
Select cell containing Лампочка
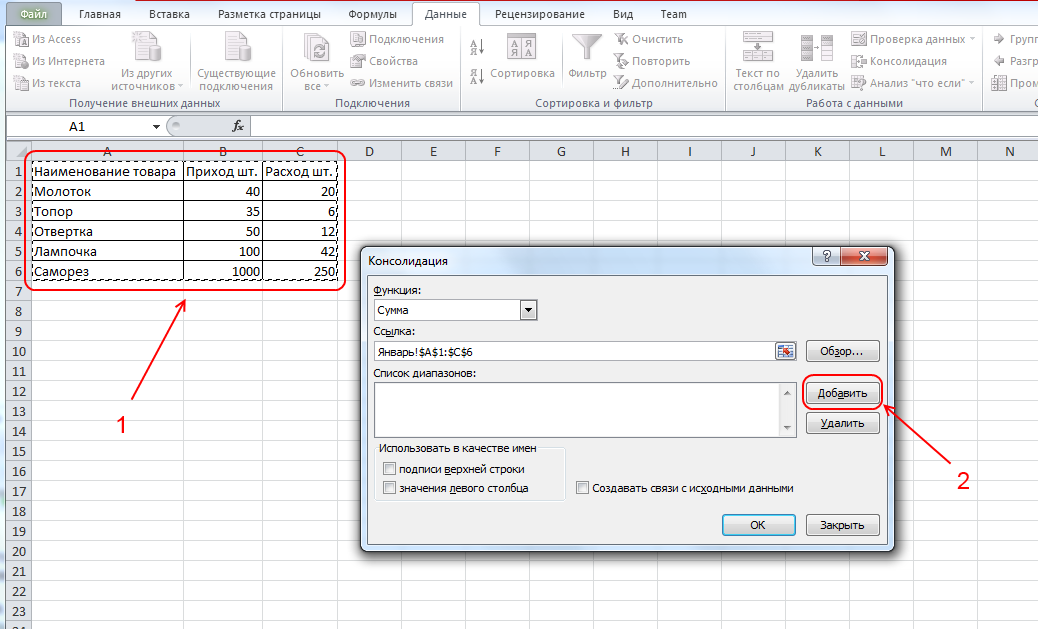pyautogui.click(x=107, y=252)
